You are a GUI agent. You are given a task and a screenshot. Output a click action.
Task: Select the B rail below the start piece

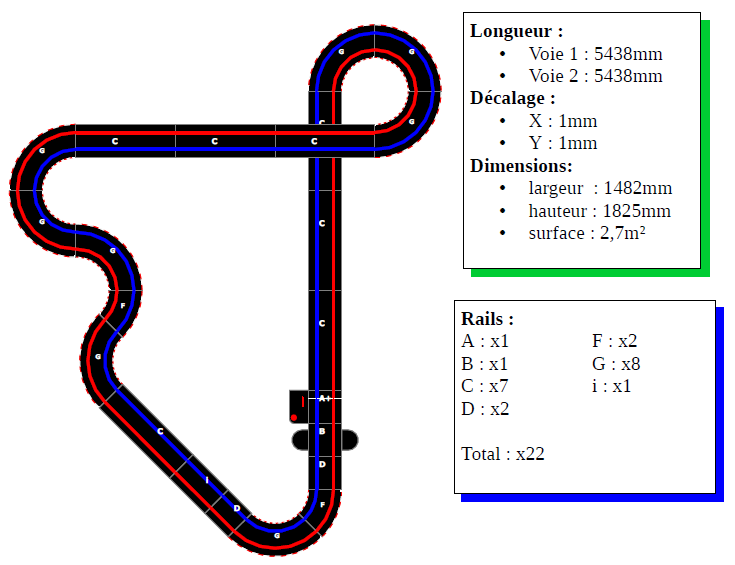tap(322, 431)
